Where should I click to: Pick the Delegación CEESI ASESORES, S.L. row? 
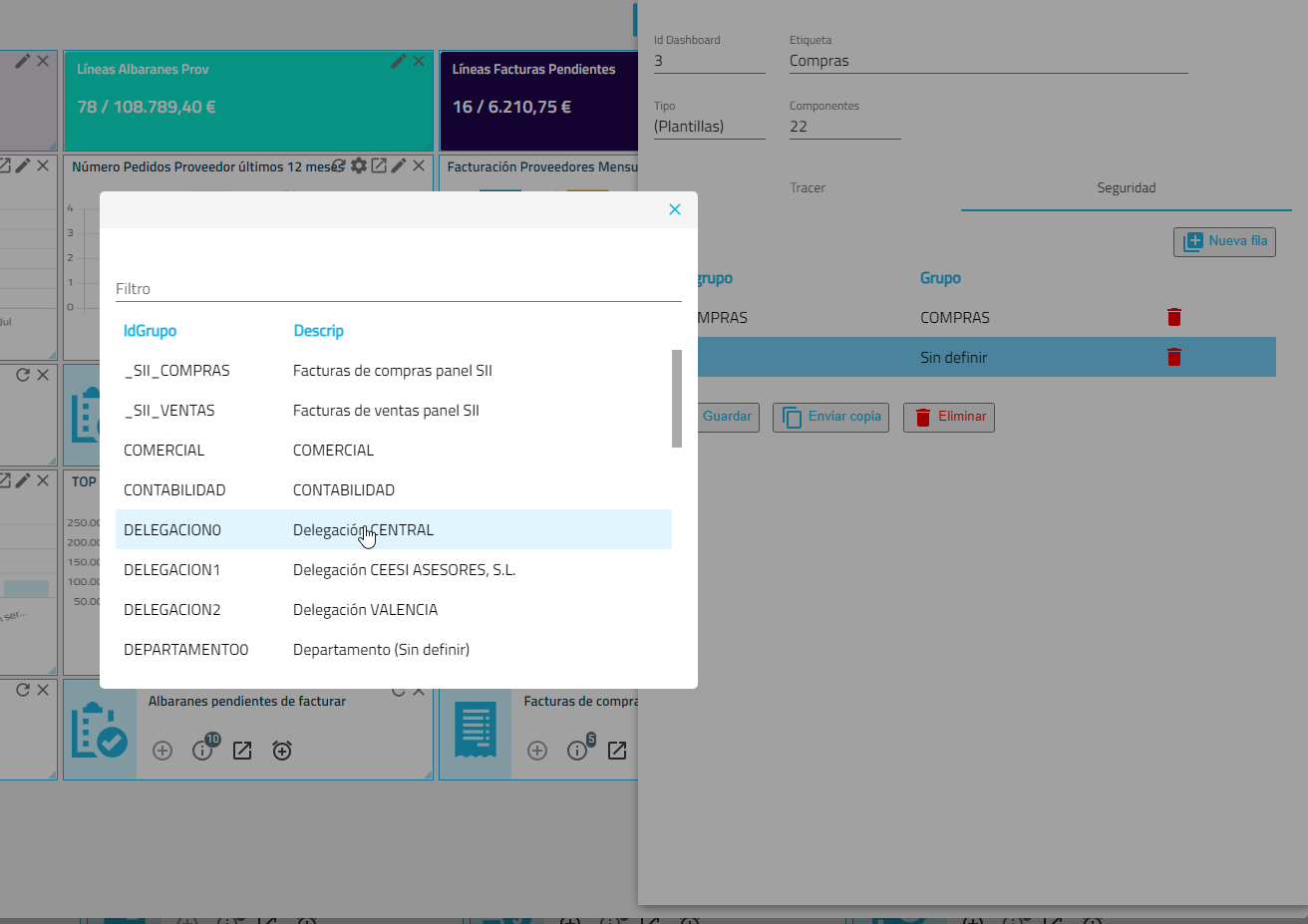[x=394, y=569]
